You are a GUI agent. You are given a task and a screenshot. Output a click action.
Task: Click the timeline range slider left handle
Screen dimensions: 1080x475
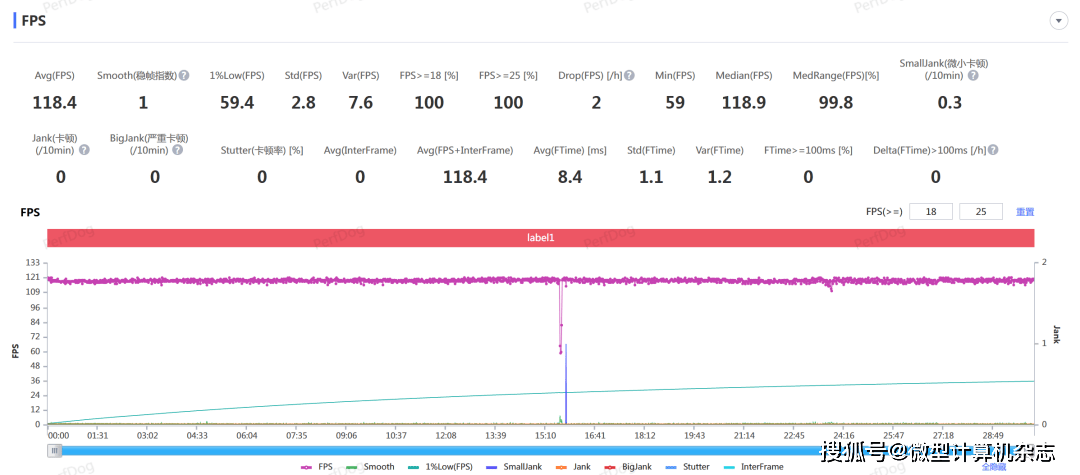pos(55,450)
